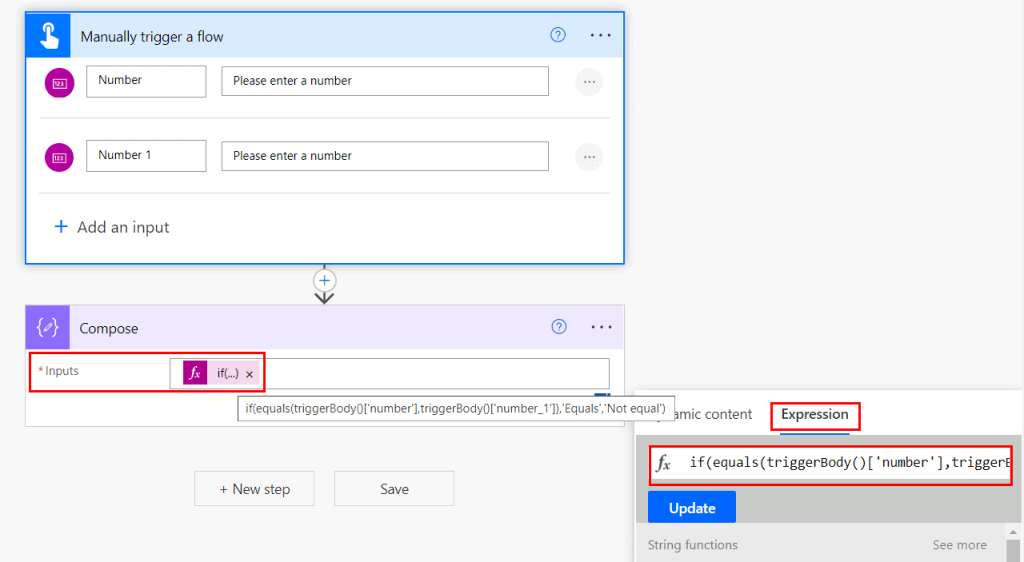Click the String functions heading

click(692, 545)
